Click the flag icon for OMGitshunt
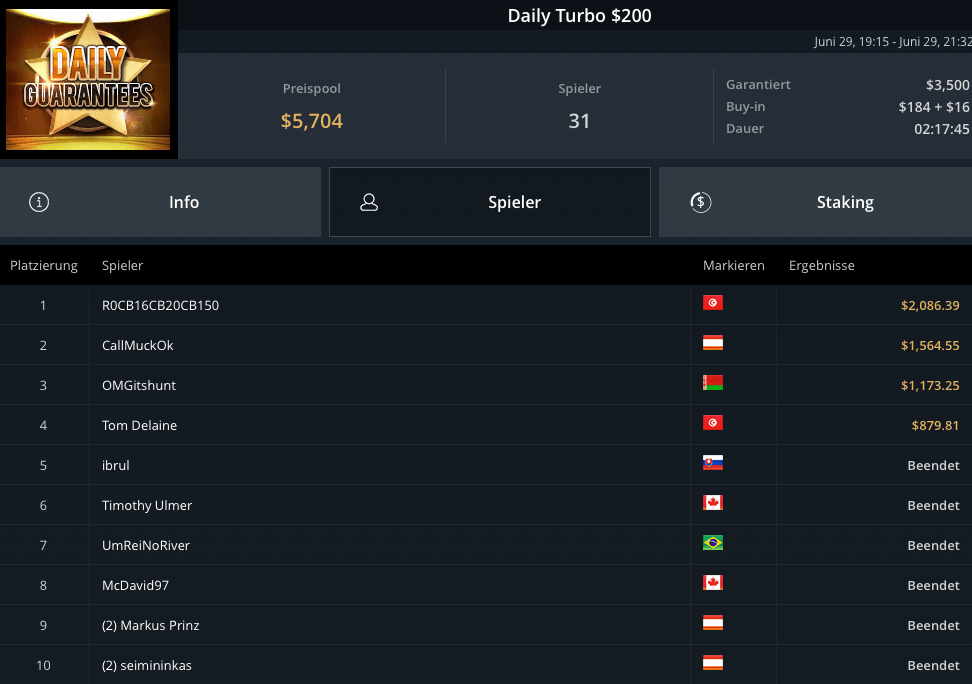 coord(713,383)
